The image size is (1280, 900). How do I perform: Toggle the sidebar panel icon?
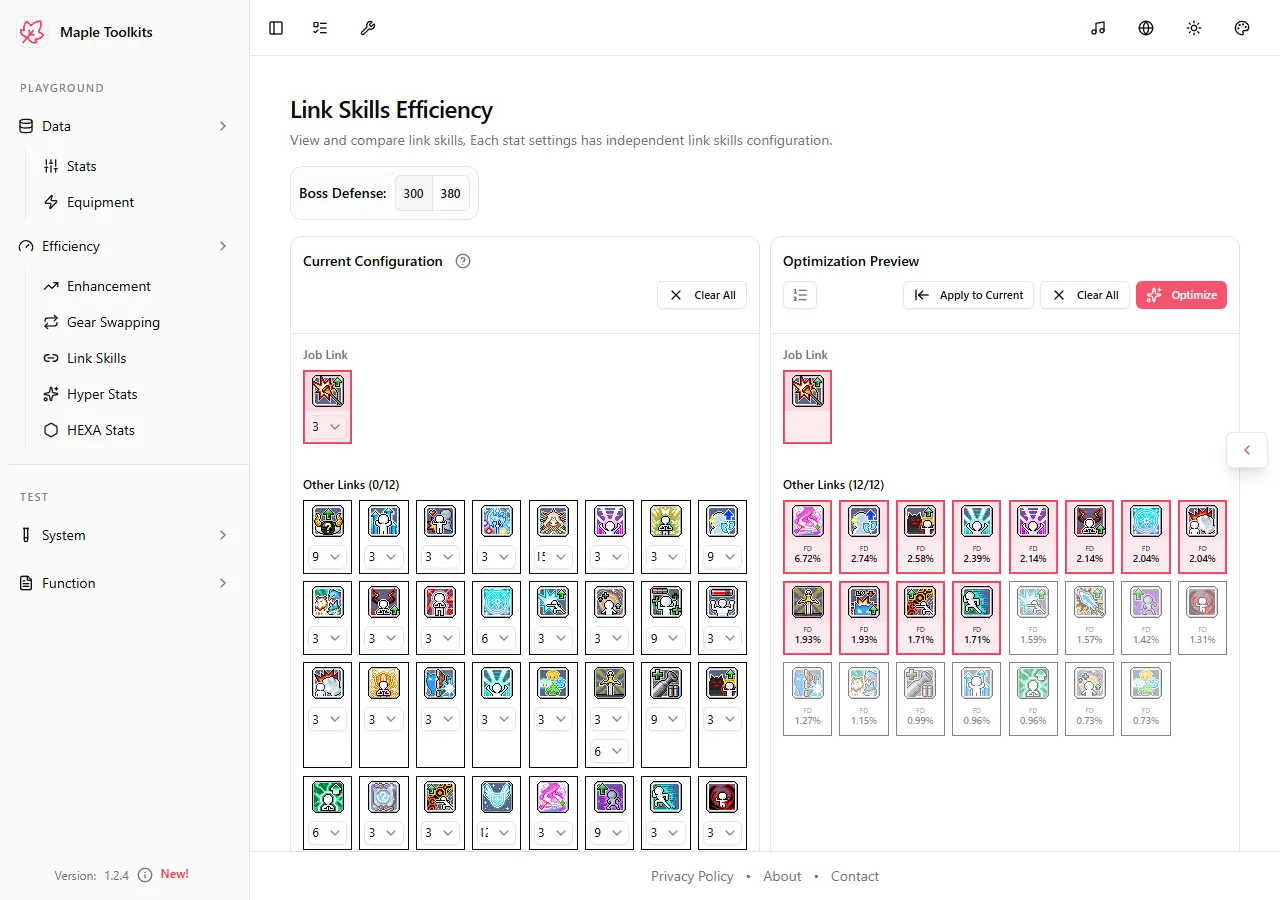pyautogui.click(x=276, y=28)
